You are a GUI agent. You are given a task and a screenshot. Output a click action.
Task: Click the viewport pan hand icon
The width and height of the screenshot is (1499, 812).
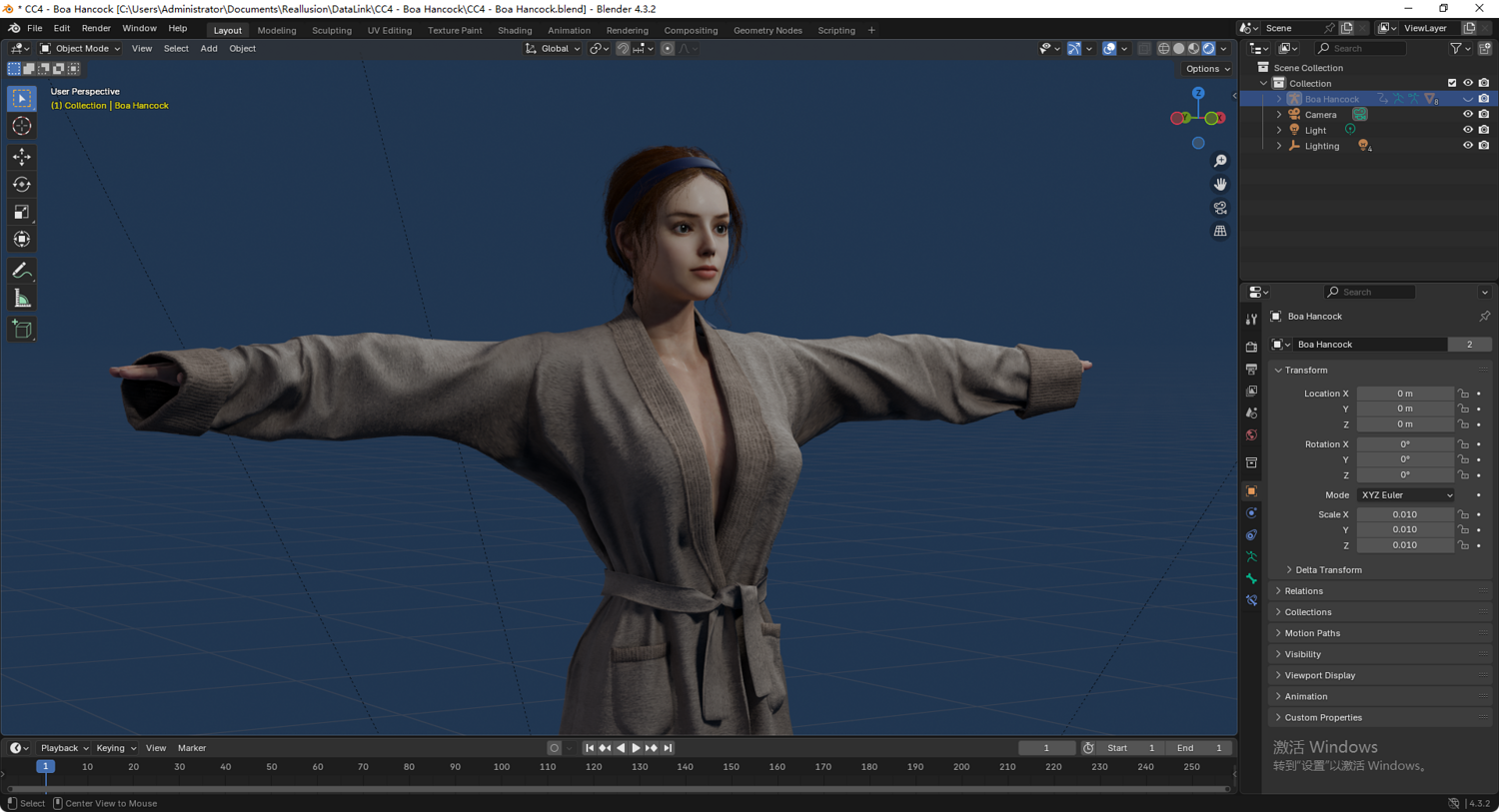[x=1220, y=184]
